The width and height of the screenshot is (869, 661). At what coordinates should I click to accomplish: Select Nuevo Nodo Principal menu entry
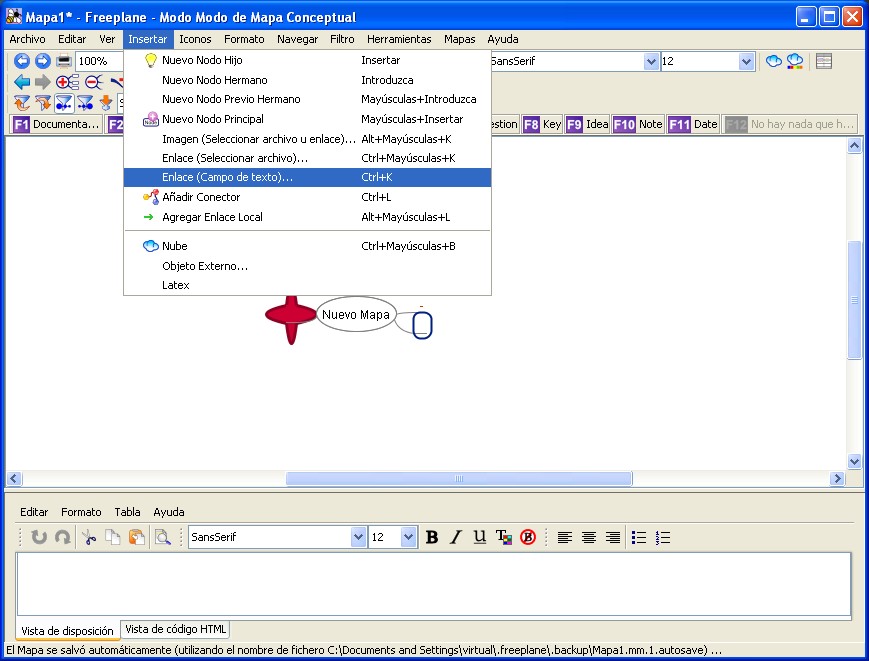pos(308,119)
